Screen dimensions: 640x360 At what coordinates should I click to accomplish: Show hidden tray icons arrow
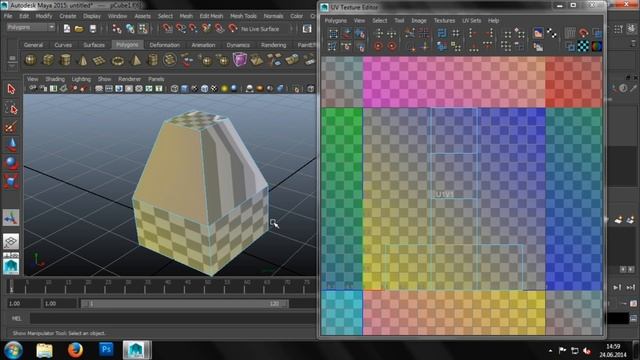550,350
